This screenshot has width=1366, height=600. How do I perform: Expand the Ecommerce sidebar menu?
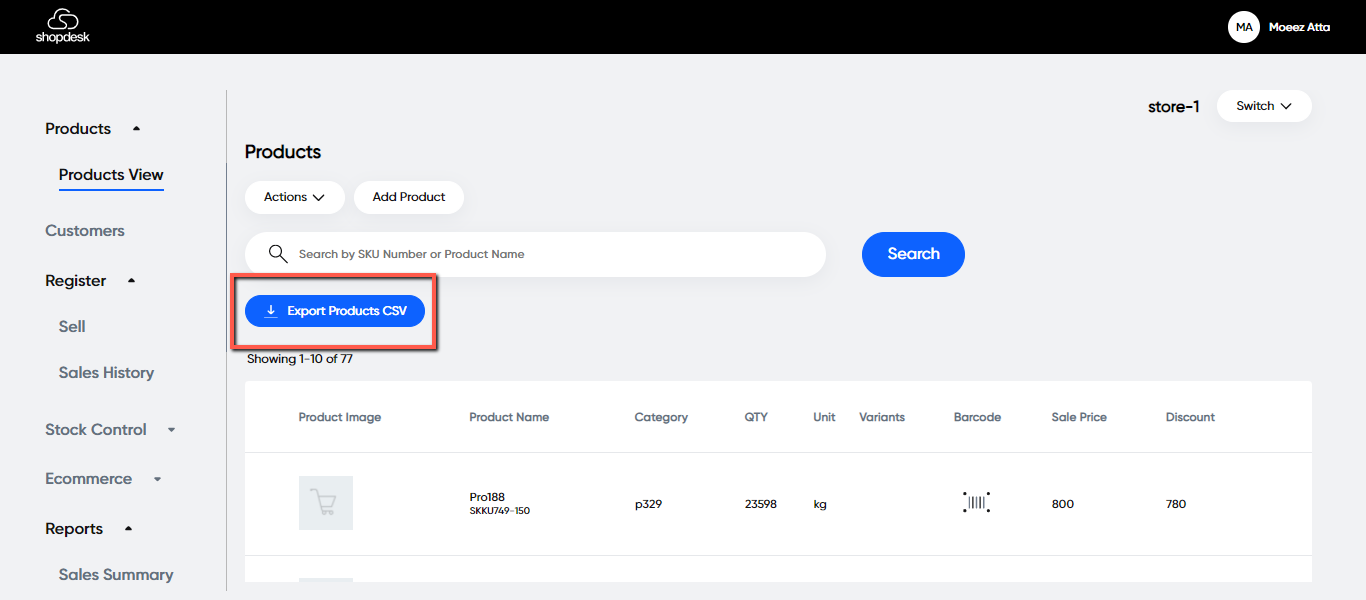click(157, 479)
